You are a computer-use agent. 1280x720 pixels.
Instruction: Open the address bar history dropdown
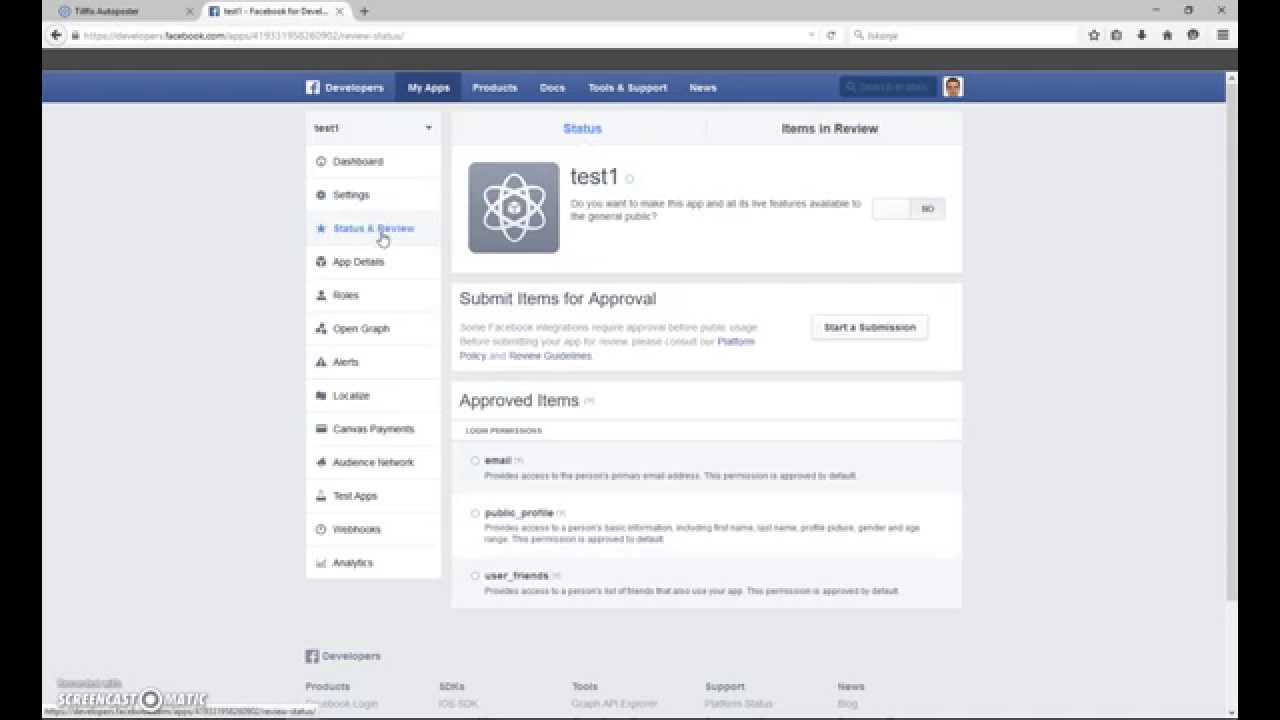click(x=811, y=35)
